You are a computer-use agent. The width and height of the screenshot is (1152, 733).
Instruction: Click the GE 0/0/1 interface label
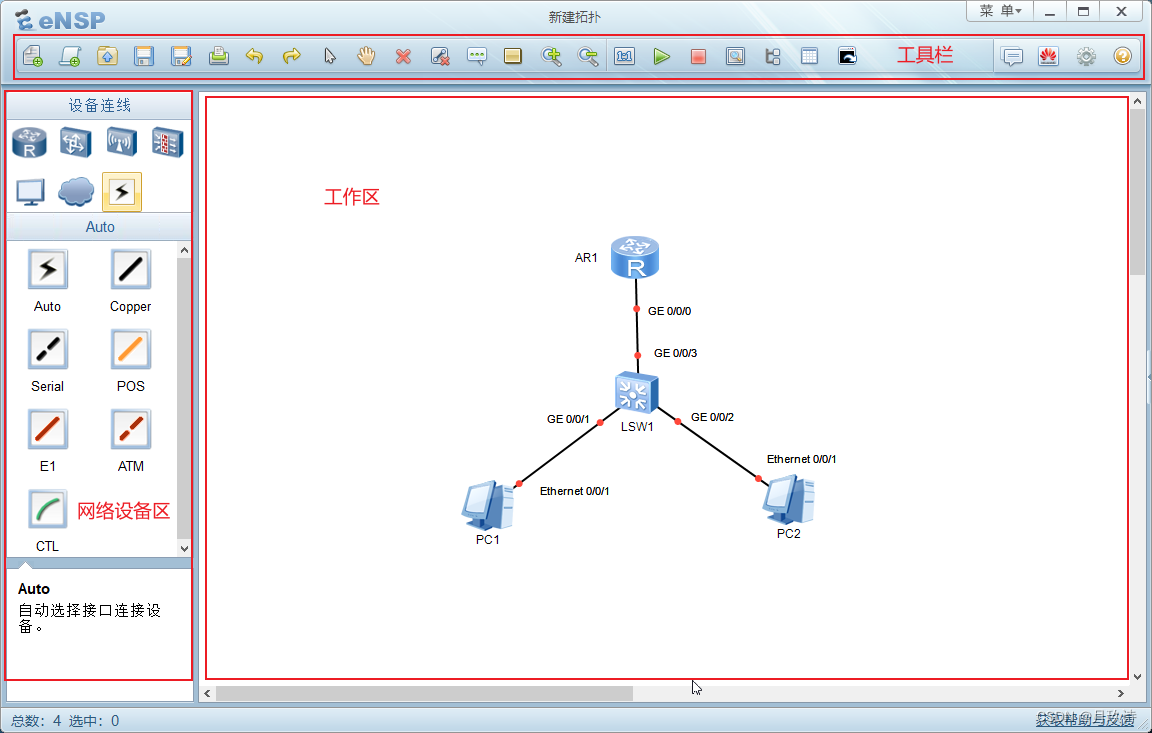568,419
